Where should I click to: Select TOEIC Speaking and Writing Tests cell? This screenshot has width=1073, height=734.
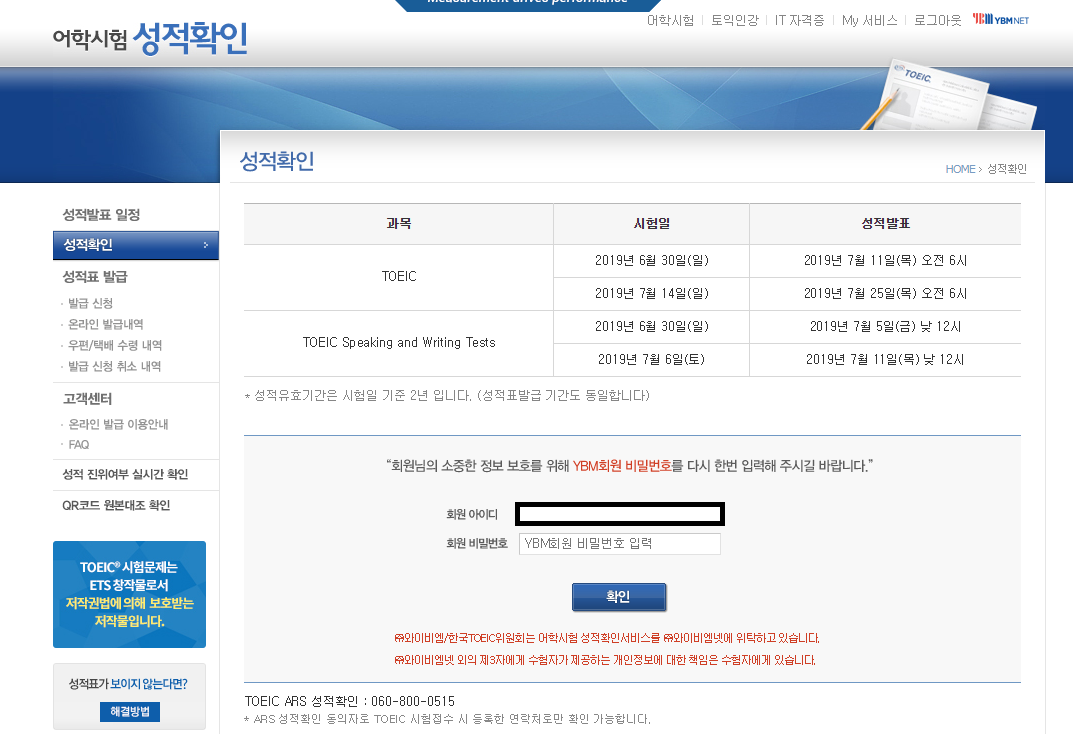[x=399, y=343]
